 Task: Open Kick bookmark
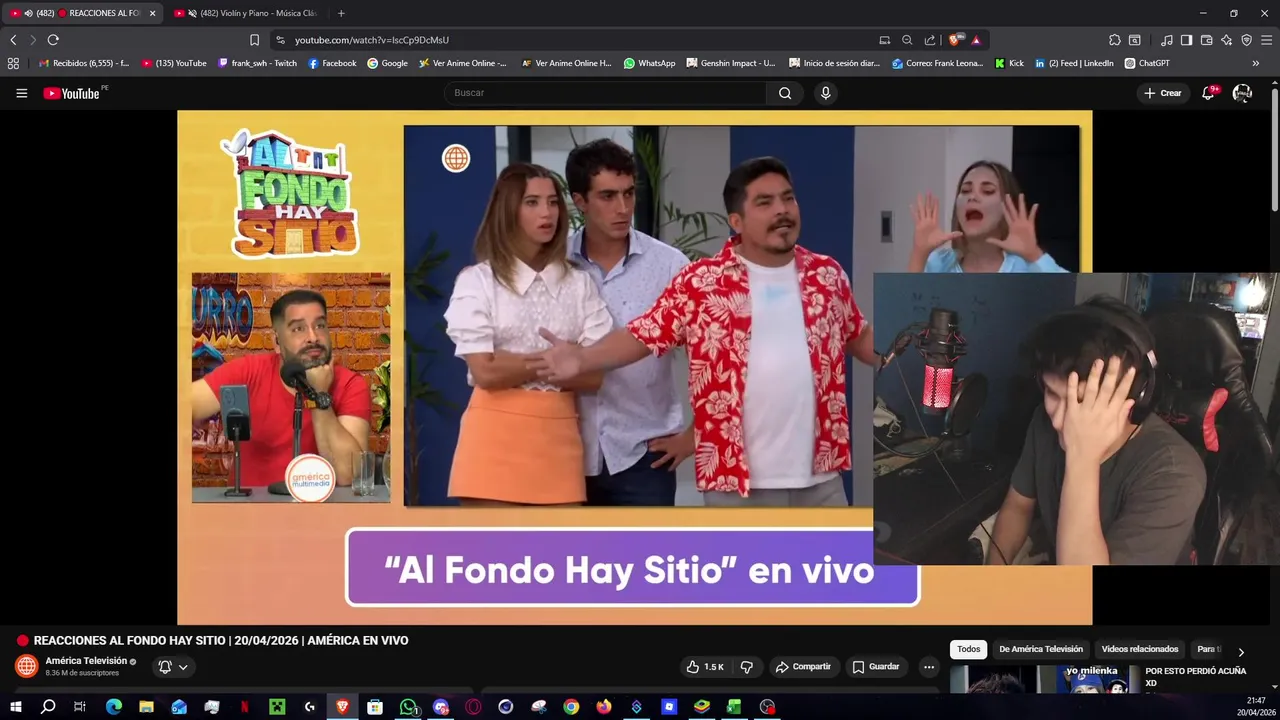pos(1009,63)
